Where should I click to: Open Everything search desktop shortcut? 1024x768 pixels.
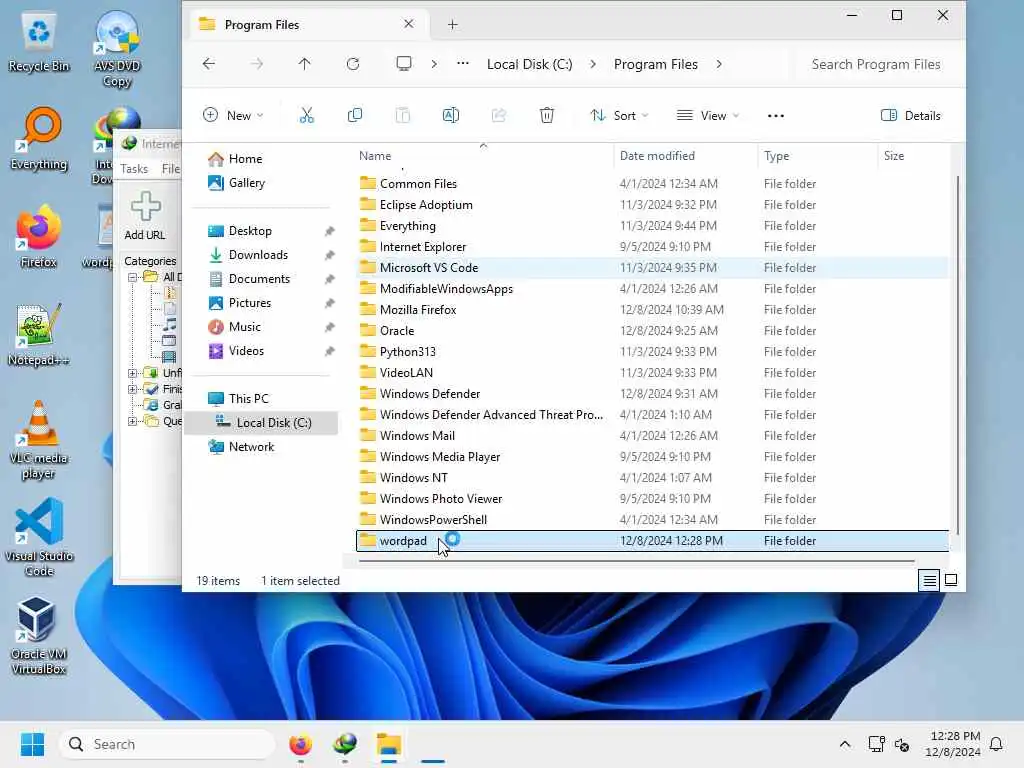click(x=39, y=139)
